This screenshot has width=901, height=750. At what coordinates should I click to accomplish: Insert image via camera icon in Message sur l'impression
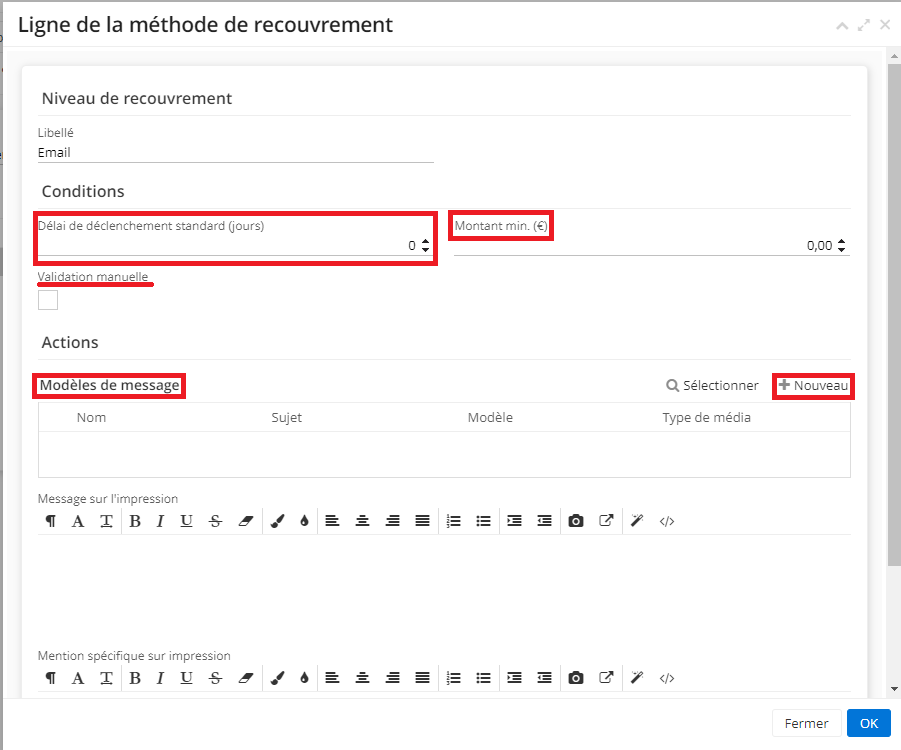(x=575, y=521)
